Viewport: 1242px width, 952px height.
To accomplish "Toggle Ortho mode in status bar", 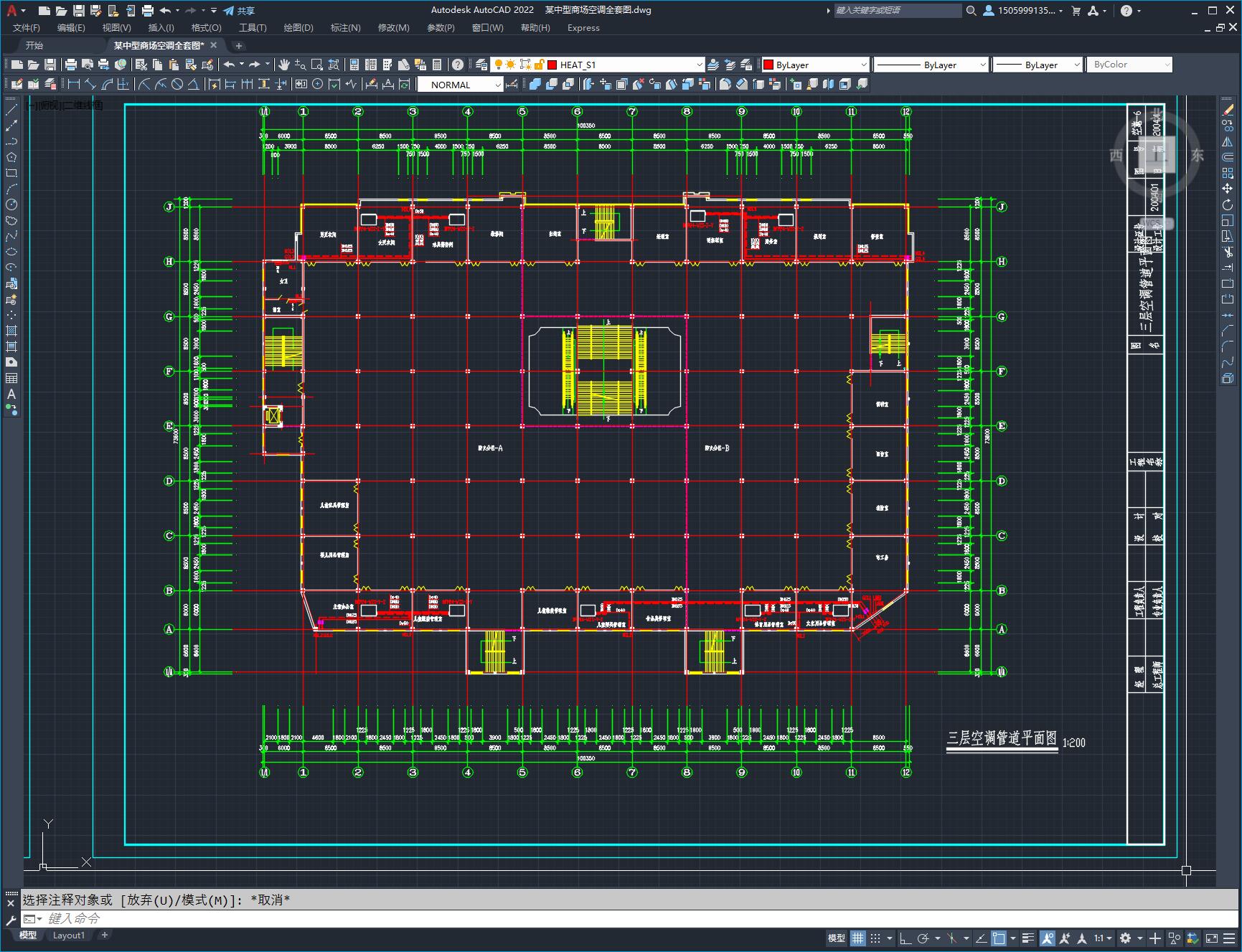I will 905,938.
